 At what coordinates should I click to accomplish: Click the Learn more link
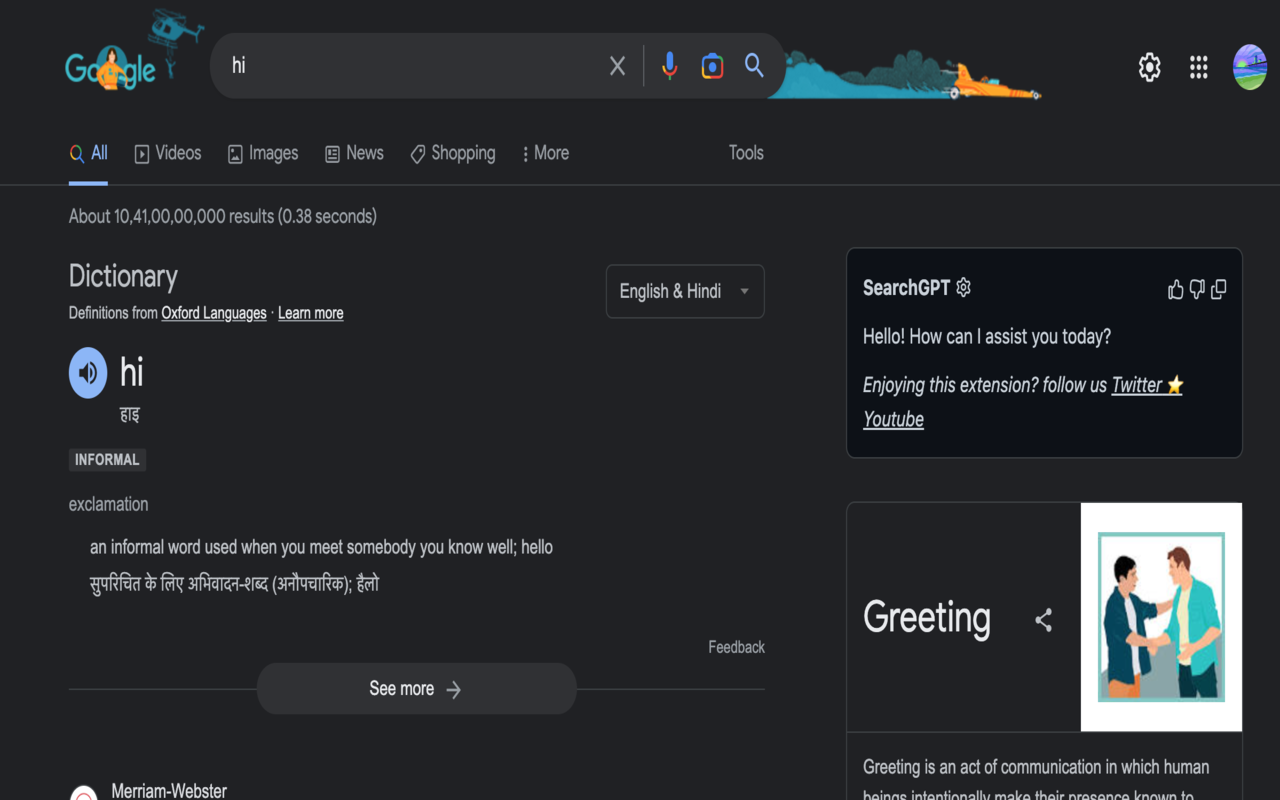pyautogui.click(x=310, y=313)
